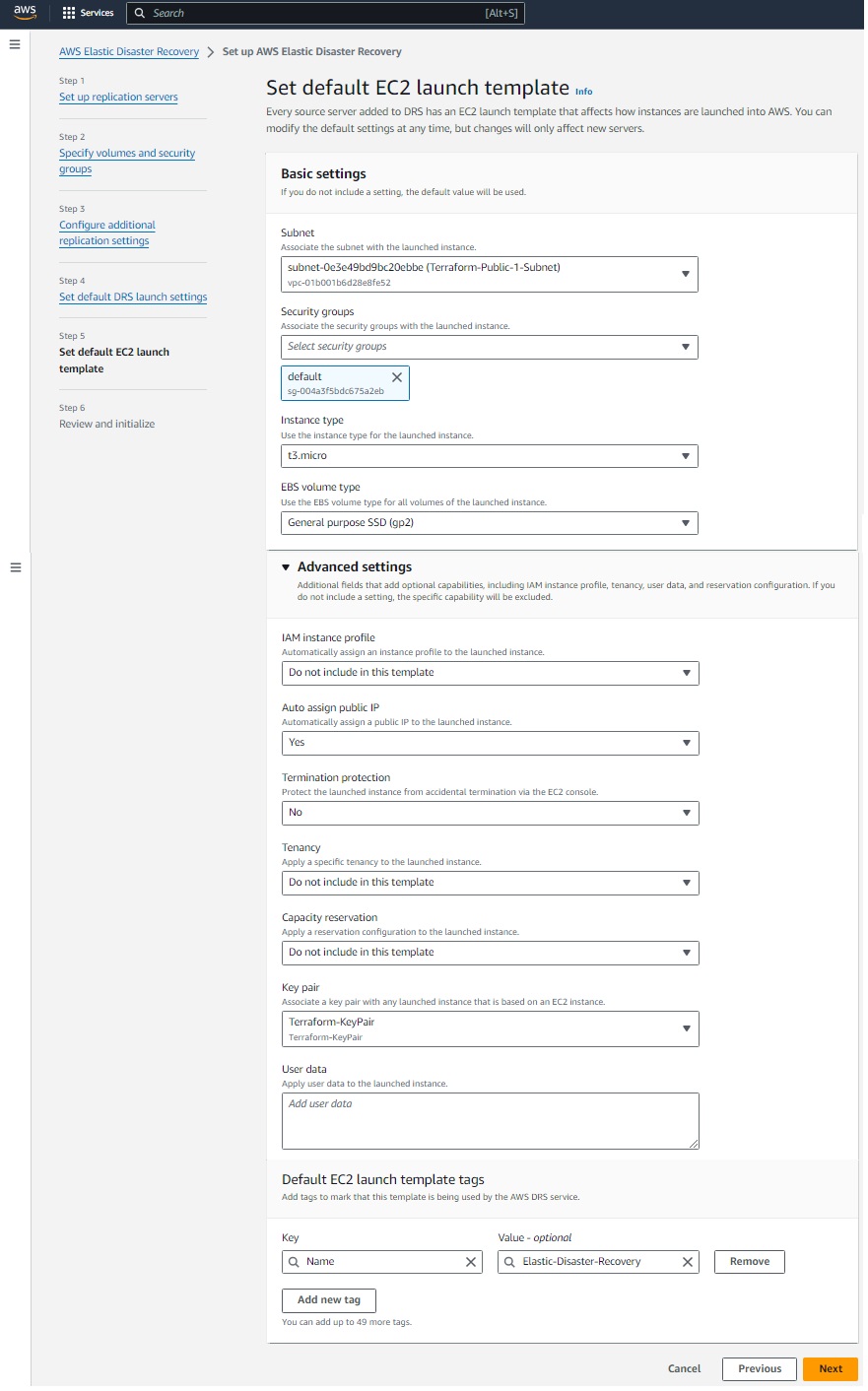This screenshot has width=868, height=1391.
Task: Collapse the Advanced settings section
Action: coord(287,567)
